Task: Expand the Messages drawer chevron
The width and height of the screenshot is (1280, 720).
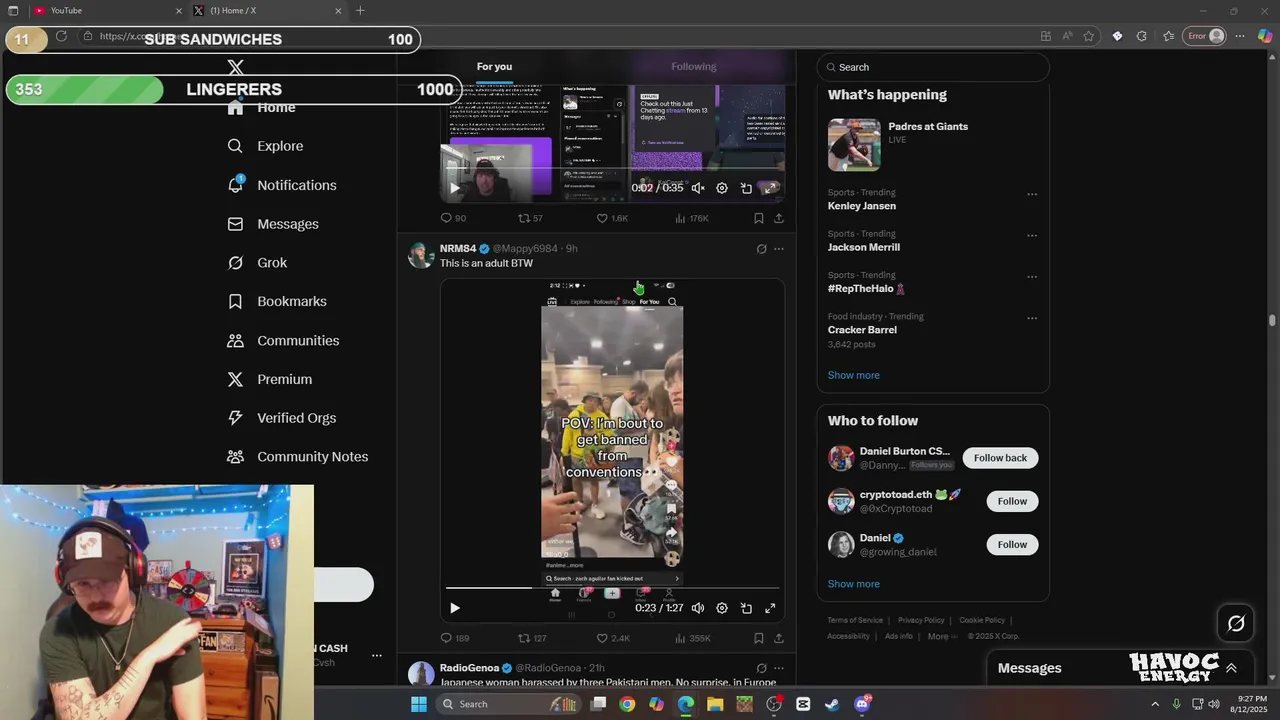Action: click(x=1231, y=668)
